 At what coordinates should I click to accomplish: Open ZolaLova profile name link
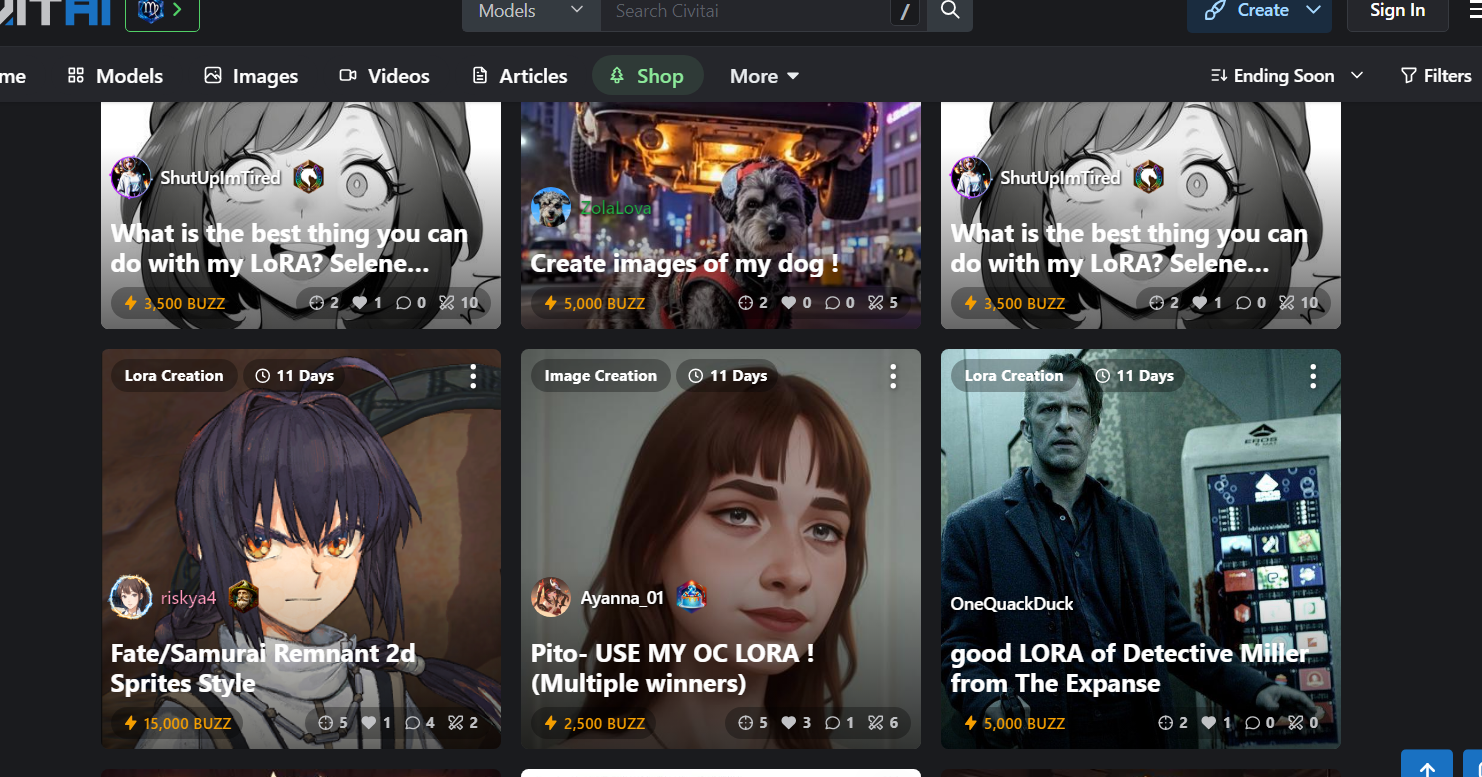[x=615, y=208]
